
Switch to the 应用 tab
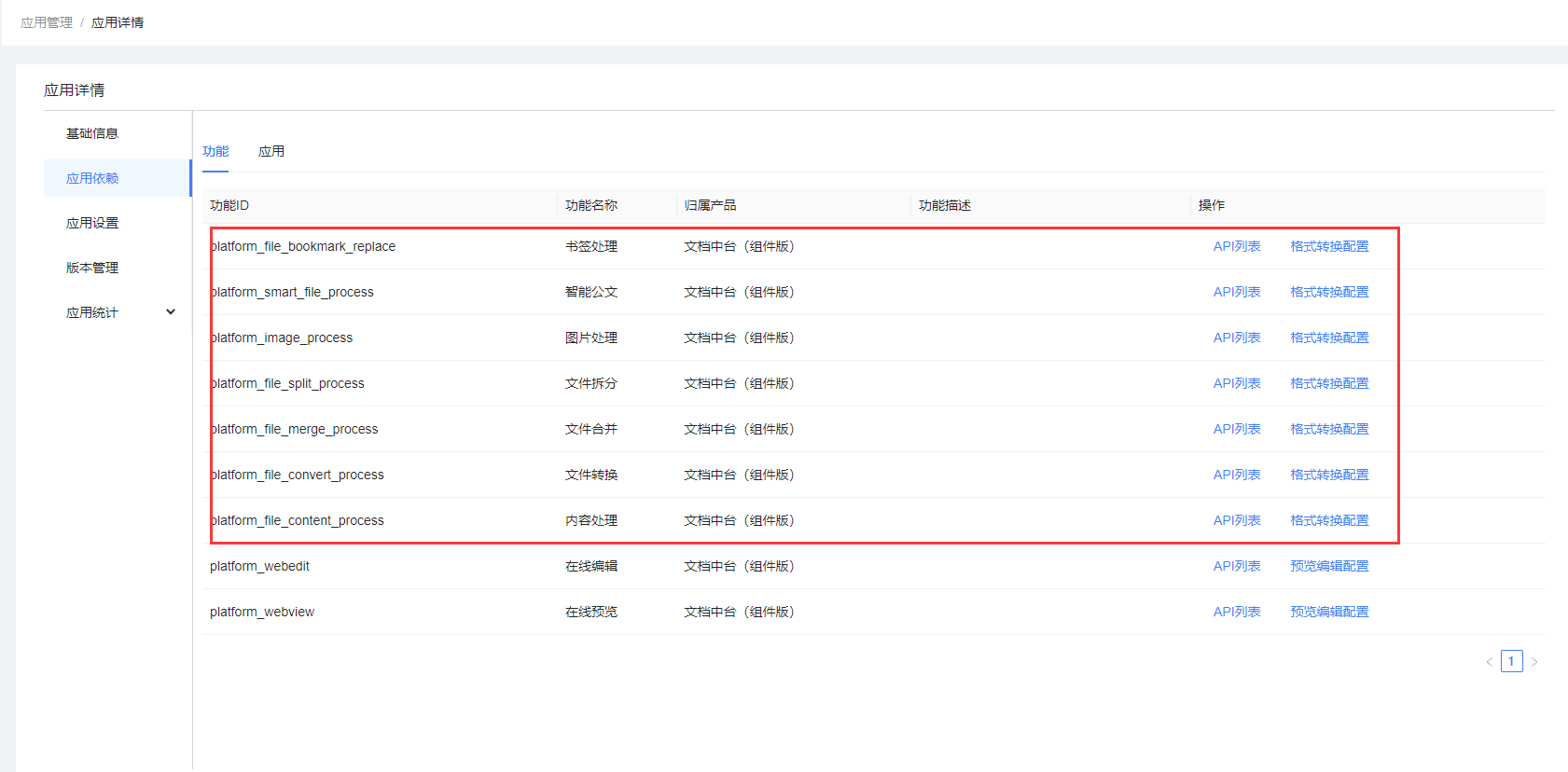(x=271, y=151)
